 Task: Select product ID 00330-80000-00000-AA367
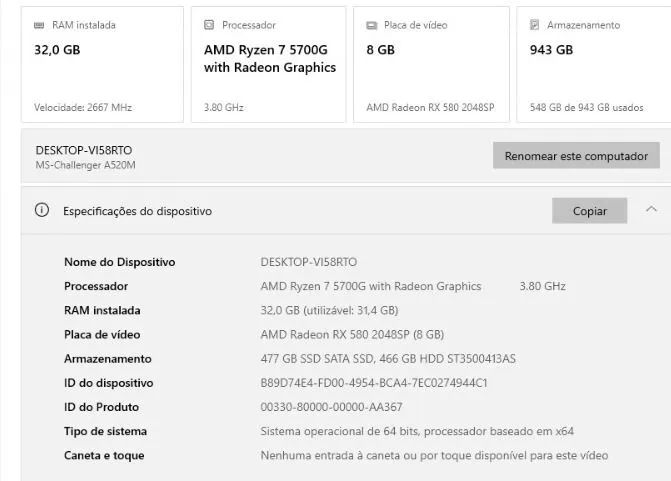(331, 407)
